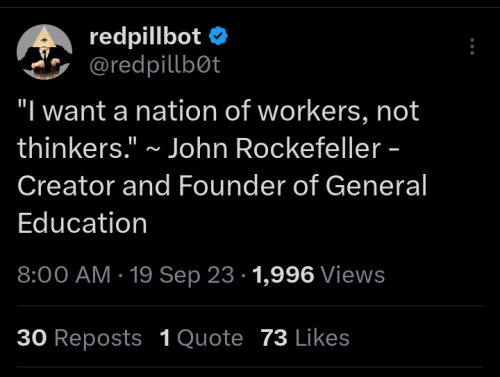The width and height of the screenshot is (500, 377).
Task: Open the three-dot more options menu
Action: (x=472, y=46)
